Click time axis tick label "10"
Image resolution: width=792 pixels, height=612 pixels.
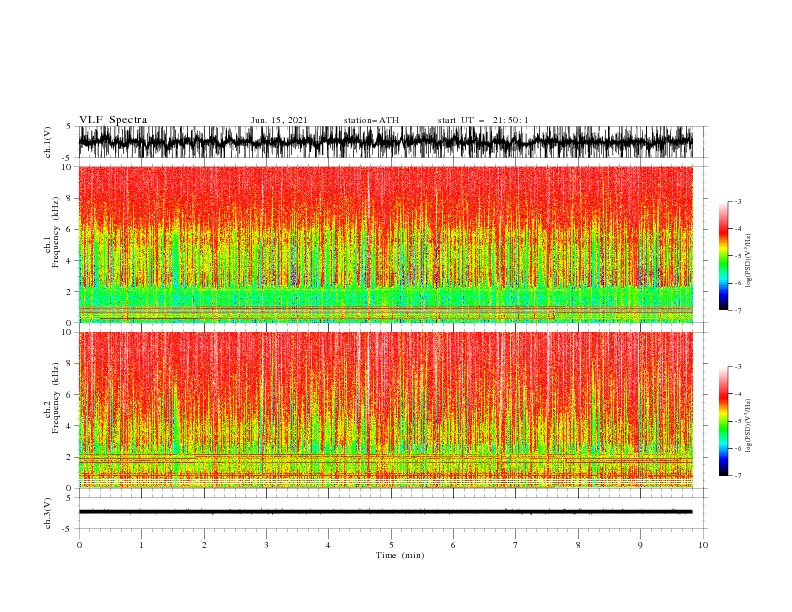click(703, 545)
